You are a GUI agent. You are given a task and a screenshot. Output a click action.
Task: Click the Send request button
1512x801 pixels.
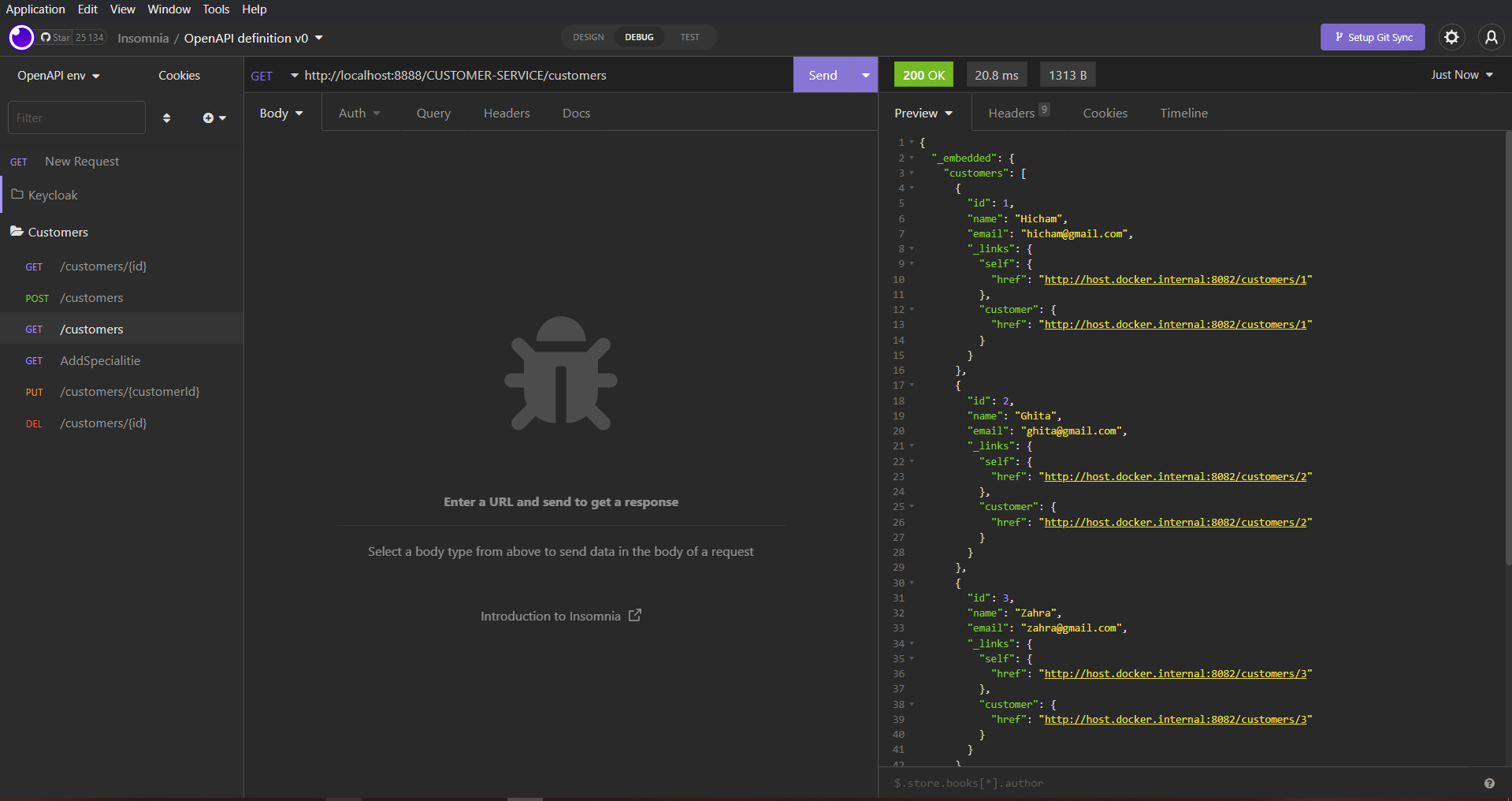(x=822, y=75)
